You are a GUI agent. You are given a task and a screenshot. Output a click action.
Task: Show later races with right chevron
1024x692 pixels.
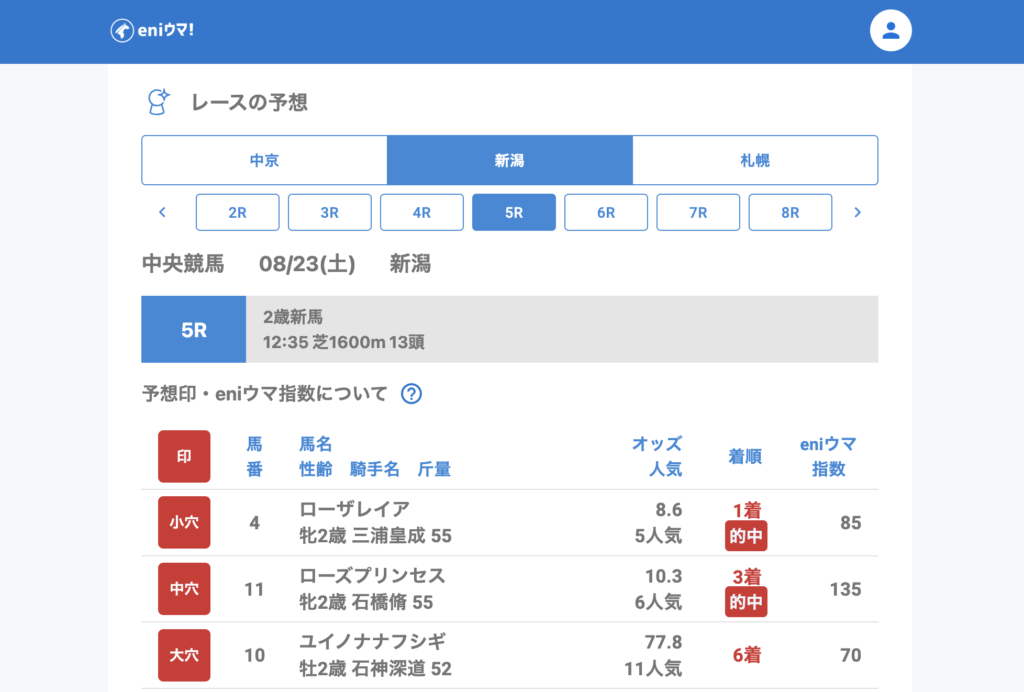857,212
